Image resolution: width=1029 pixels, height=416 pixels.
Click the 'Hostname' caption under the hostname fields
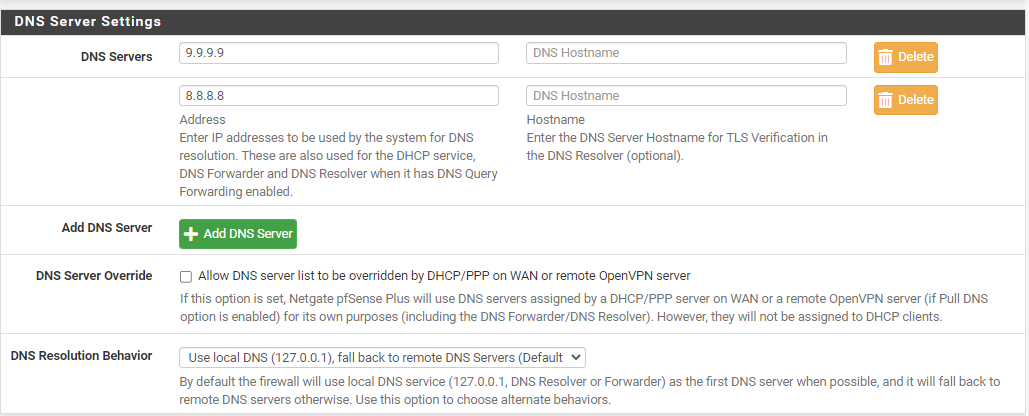pyautogui.click(x=555, y=119)
